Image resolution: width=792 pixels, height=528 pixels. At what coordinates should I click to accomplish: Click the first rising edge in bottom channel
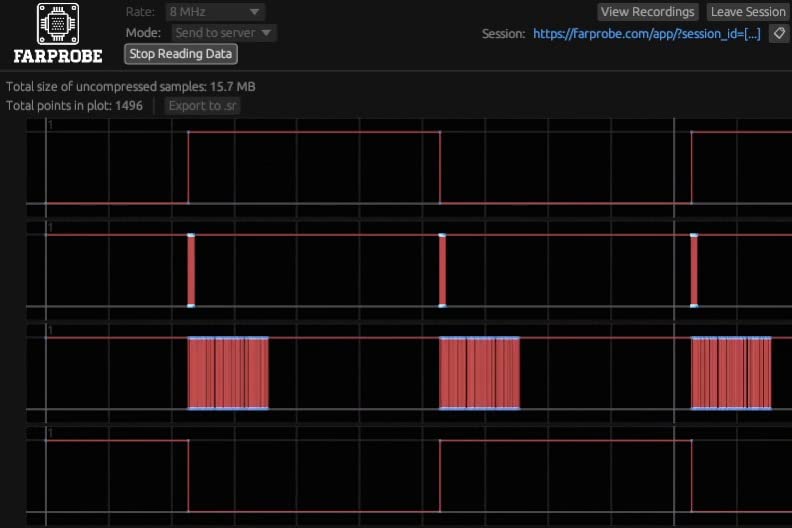click(x=440, y=476)
